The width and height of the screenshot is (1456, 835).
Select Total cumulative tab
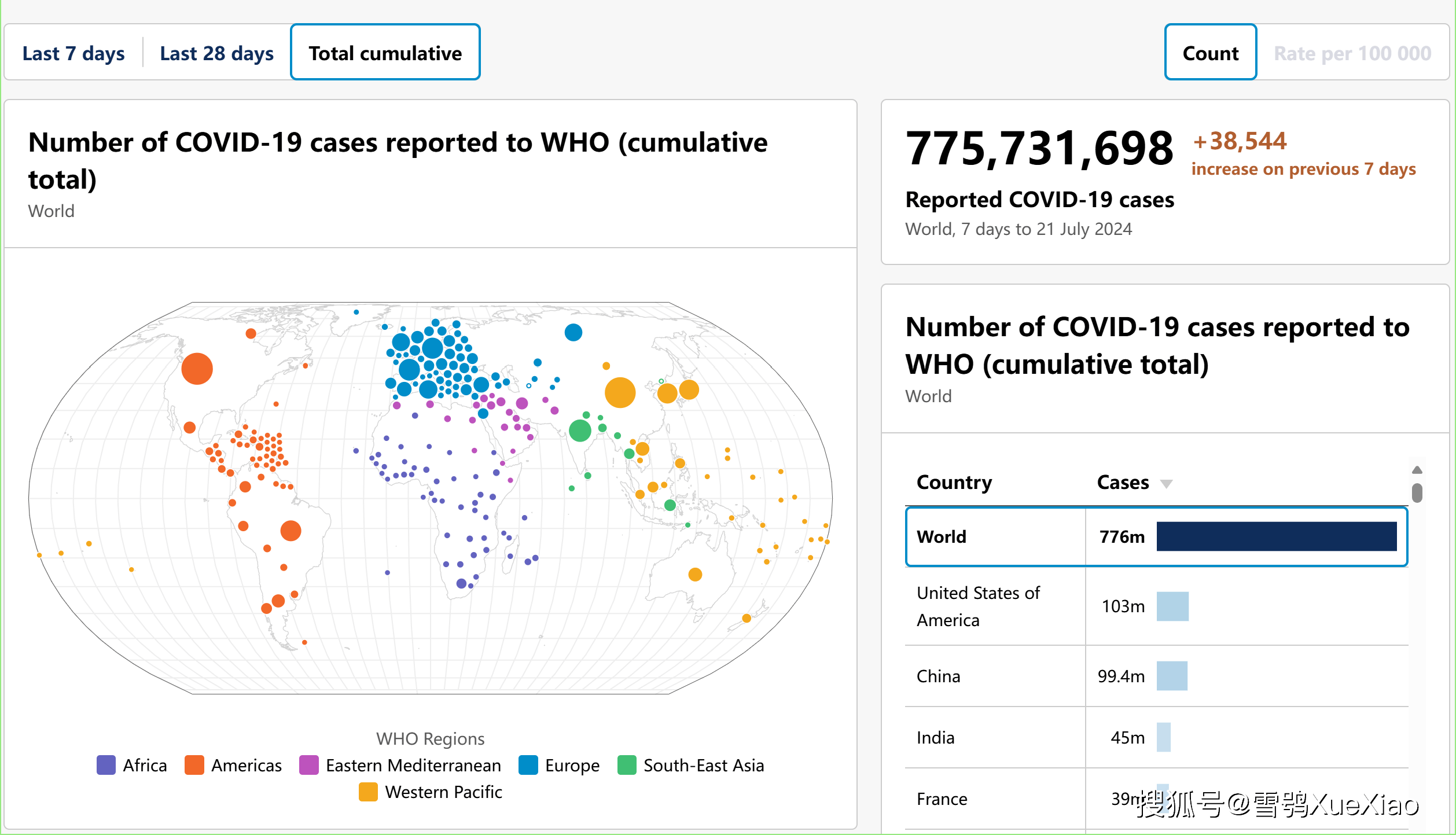click(385, 53)
